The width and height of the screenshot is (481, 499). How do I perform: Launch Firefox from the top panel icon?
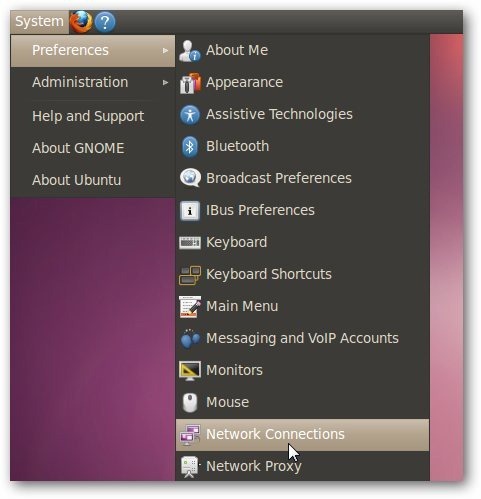pyautogui.click(x=80, y=22)
